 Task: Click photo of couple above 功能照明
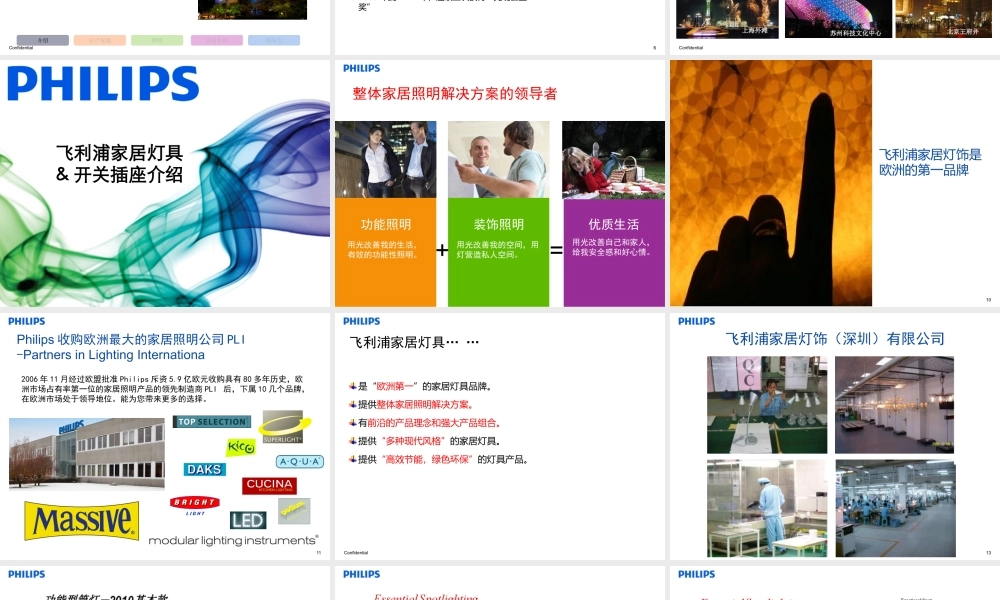[386, 159]
